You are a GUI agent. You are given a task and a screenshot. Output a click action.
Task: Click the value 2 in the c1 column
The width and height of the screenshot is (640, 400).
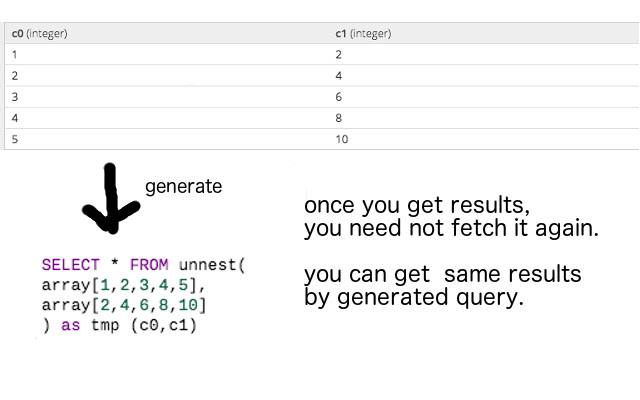click(x=340, y=54)
